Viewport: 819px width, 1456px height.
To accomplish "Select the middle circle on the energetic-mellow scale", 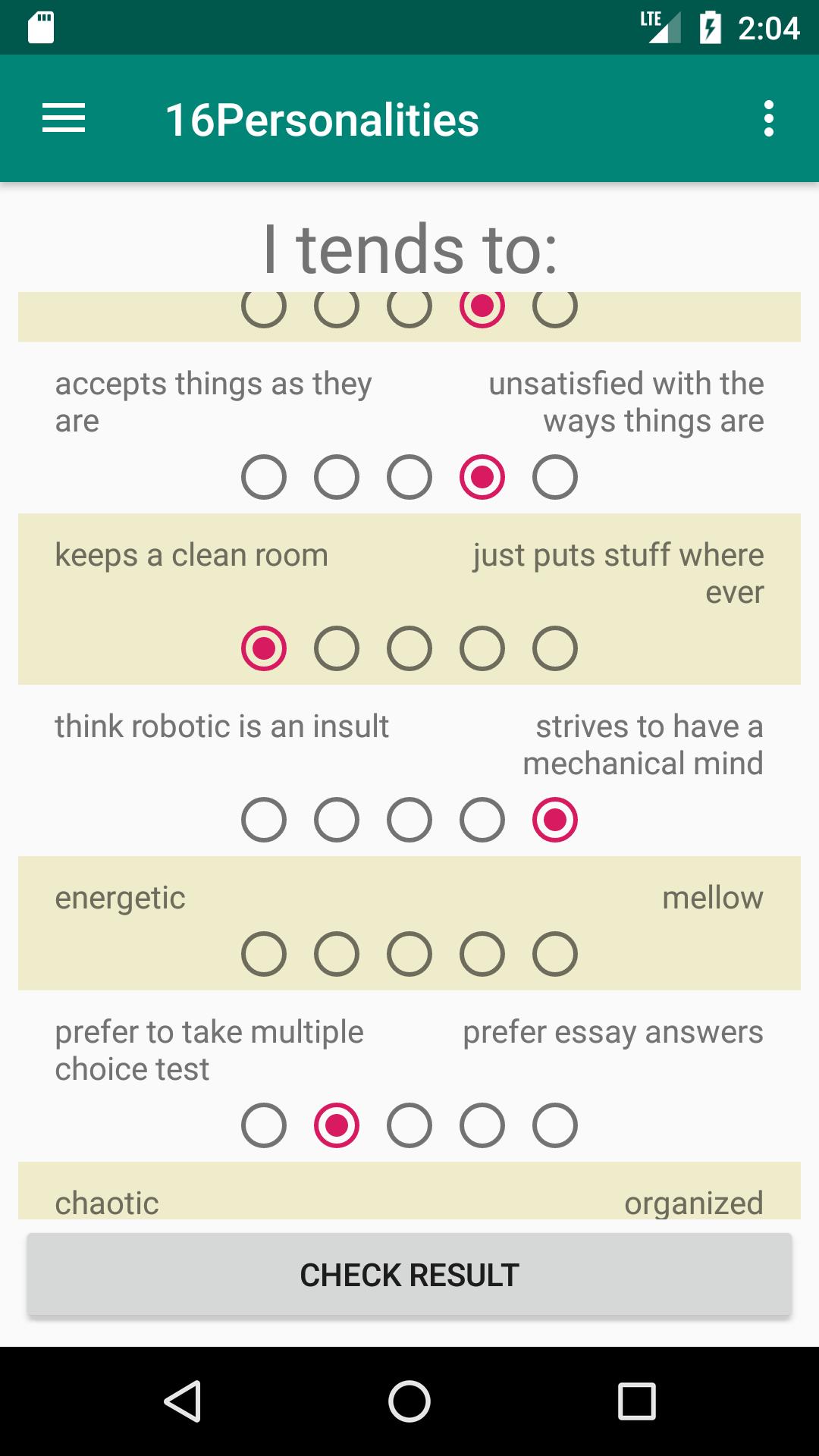I will 409,954.
